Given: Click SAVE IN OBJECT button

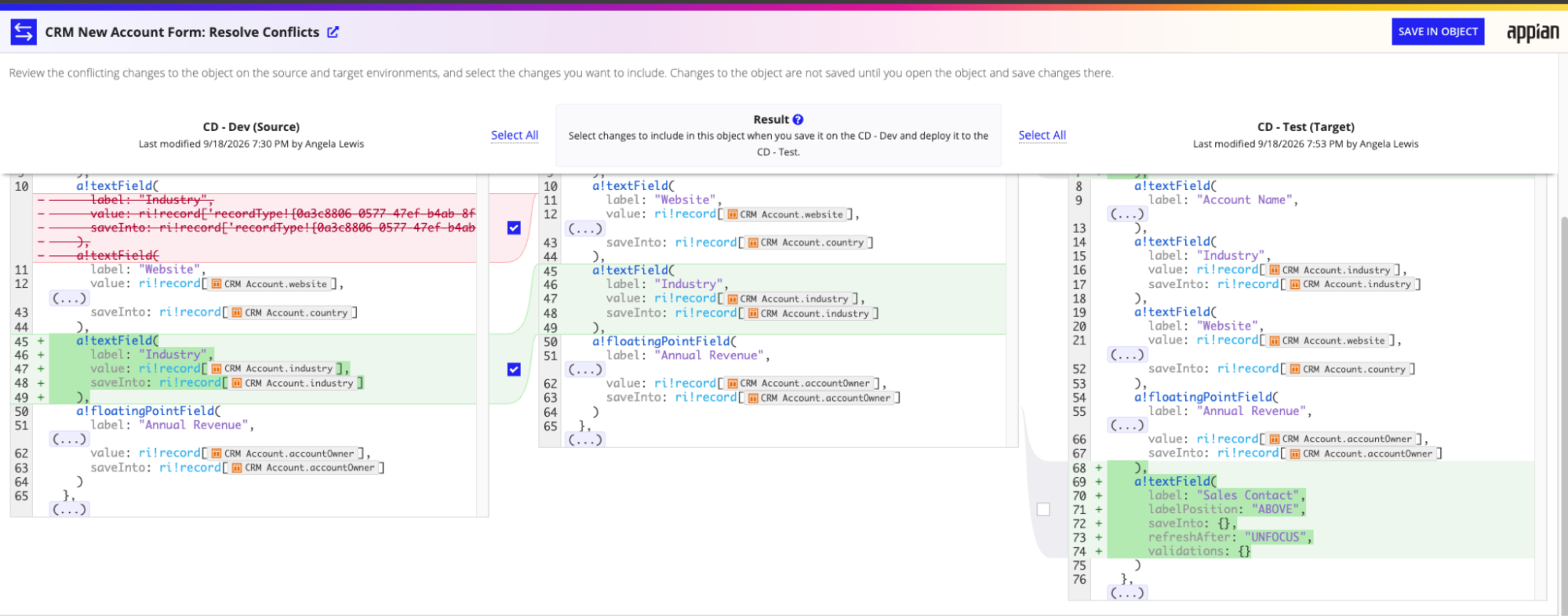Looking at the screenshot, I should click(x=1438, y=31).
